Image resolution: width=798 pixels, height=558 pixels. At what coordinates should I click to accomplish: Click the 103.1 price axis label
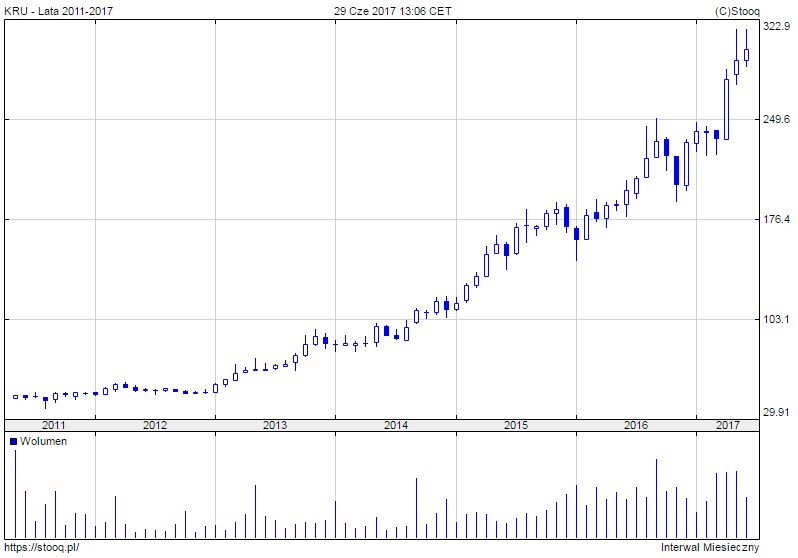(777, 319)
